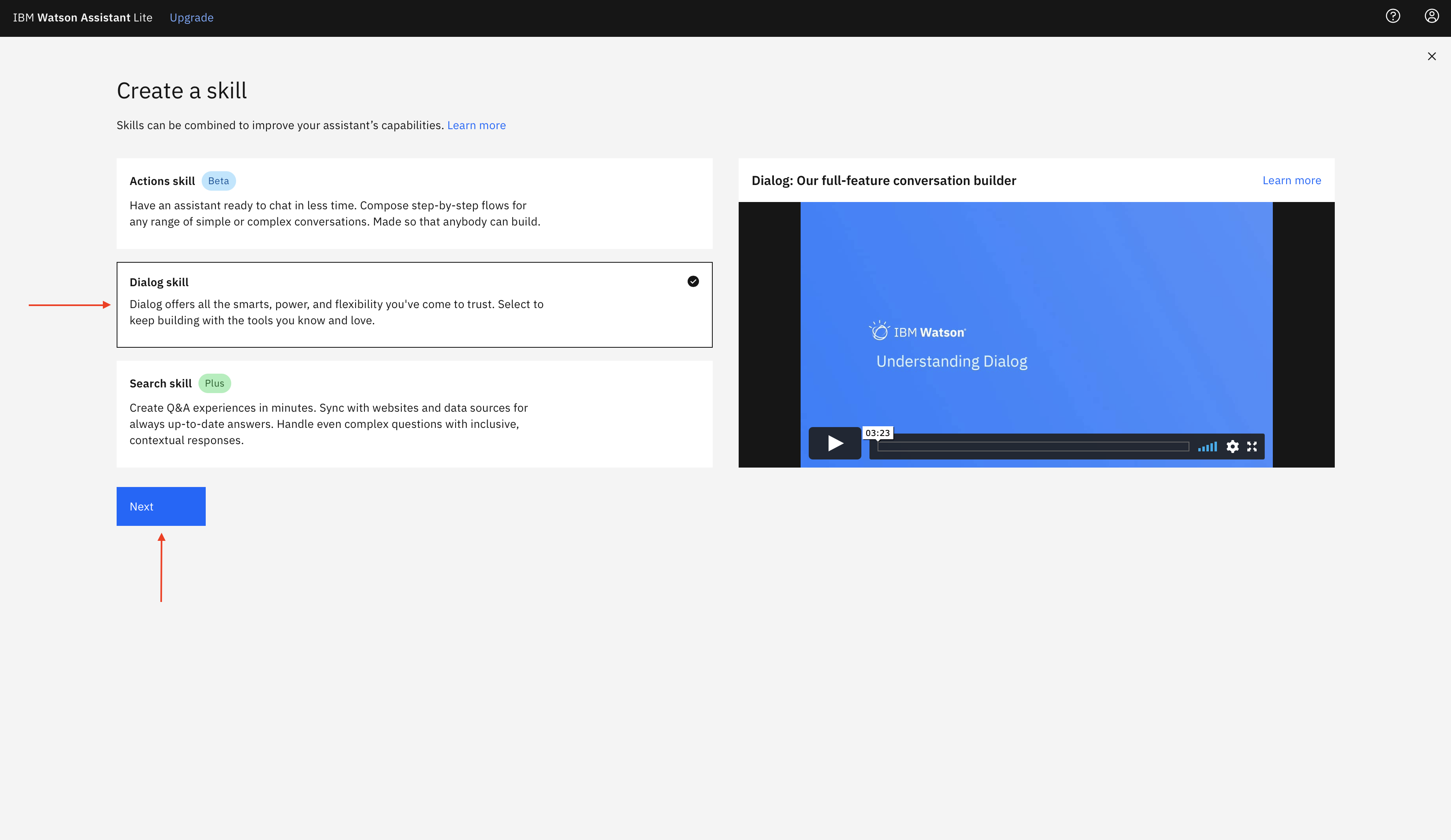Click the Plus tag badge
1451x840 pixels.
click(x=214, y=383)
